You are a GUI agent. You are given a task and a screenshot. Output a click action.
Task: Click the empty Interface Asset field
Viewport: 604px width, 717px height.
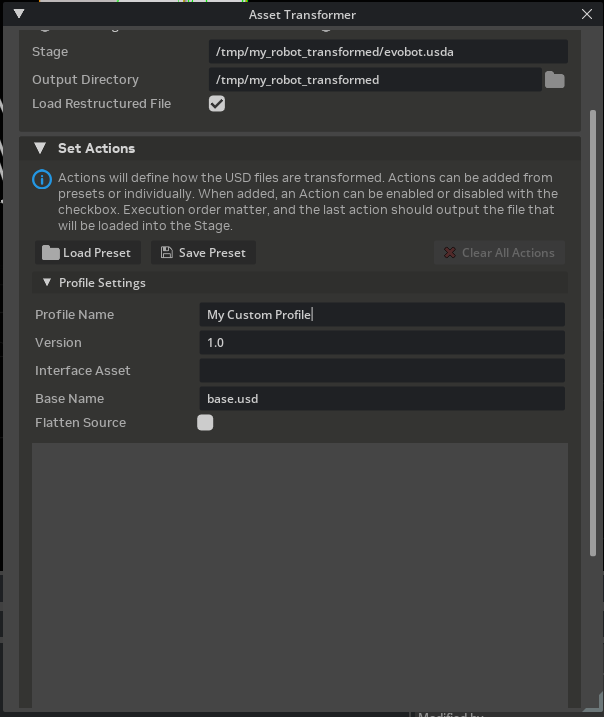click(382, 371)
